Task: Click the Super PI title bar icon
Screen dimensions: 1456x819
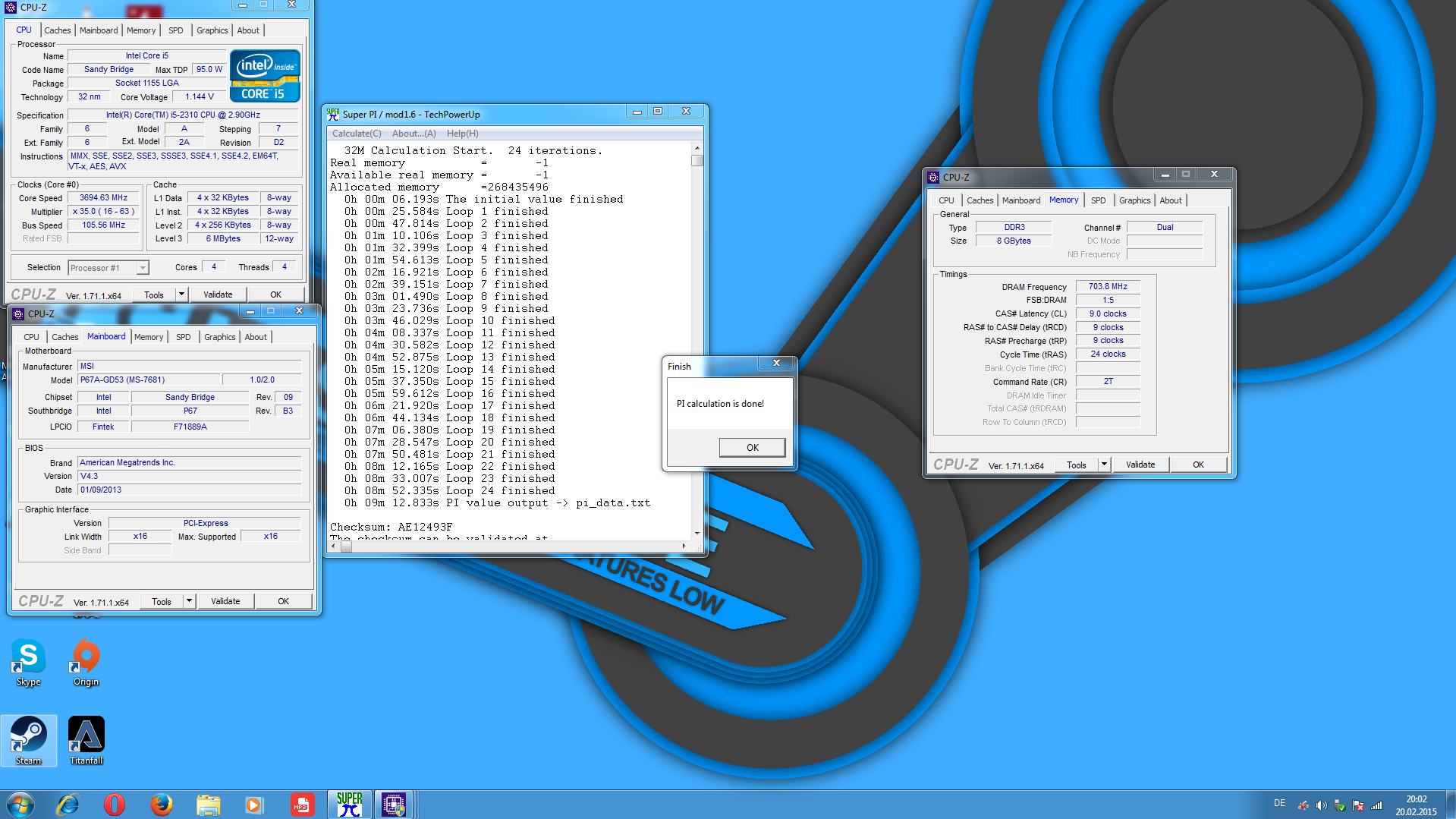Action: [333, 114]
